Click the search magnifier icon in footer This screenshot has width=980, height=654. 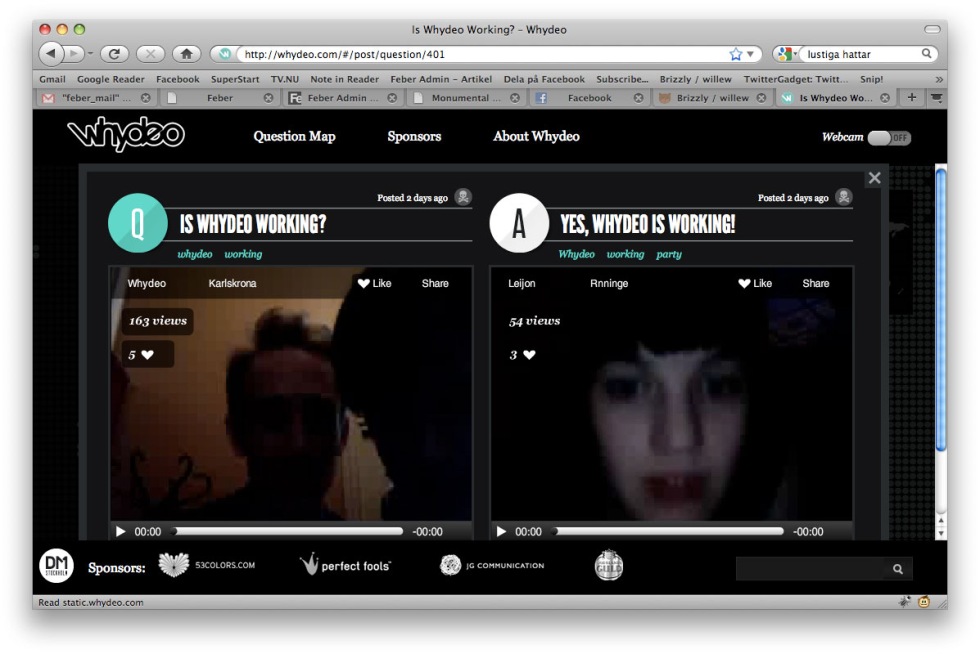click(x=897, y=569)
